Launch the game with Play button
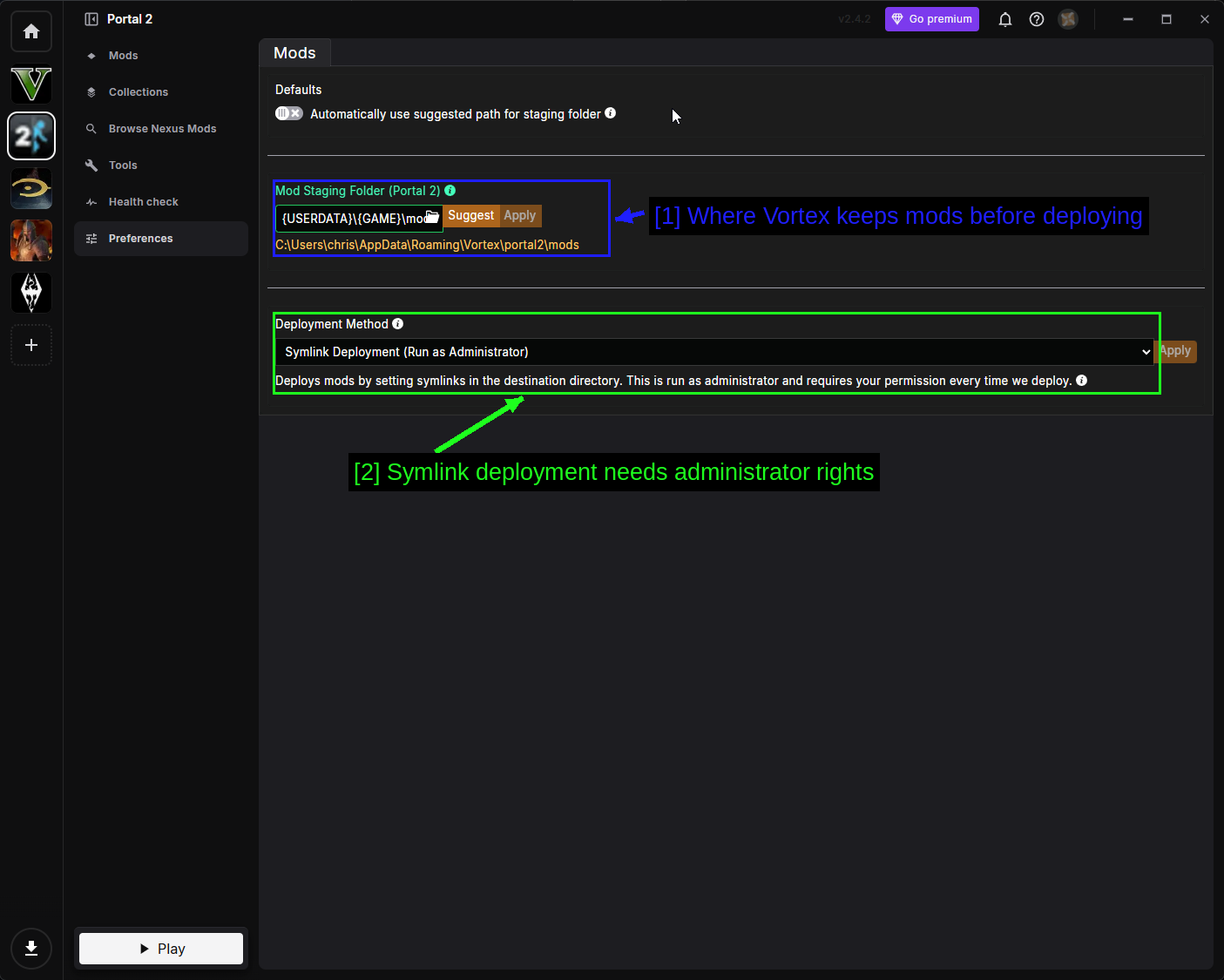The height and width of the screenshot is (980, 1224). pos(161,949)
